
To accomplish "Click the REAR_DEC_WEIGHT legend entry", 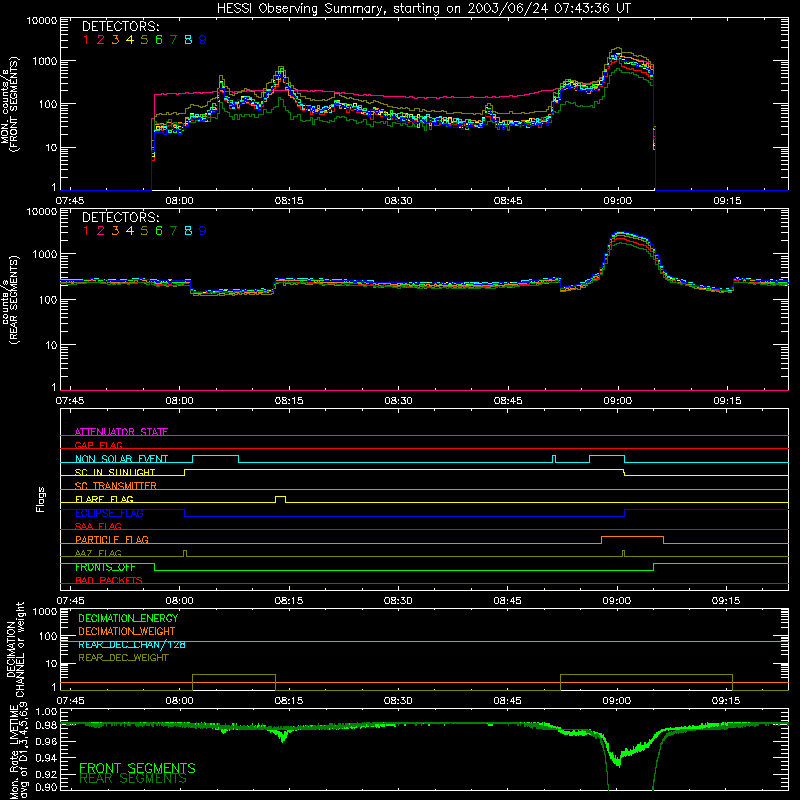I will [x=123, y=658].
